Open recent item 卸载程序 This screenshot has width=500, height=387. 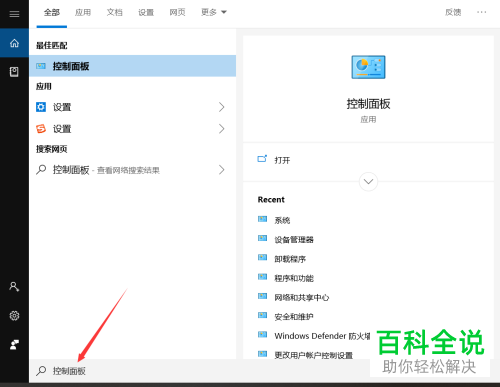[x=290, y=259]
